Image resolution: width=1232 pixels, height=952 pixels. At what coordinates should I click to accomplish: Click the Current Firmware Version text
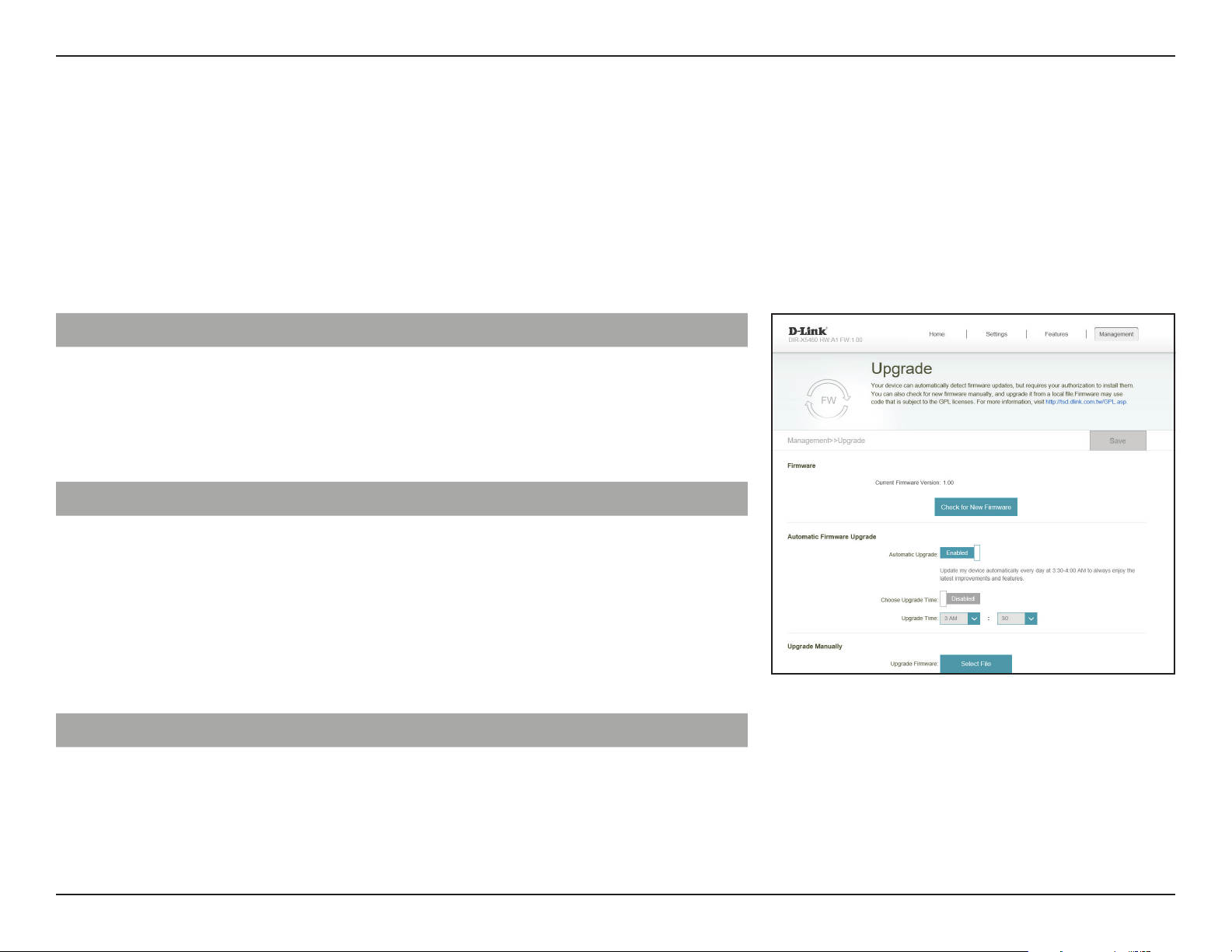914,483
